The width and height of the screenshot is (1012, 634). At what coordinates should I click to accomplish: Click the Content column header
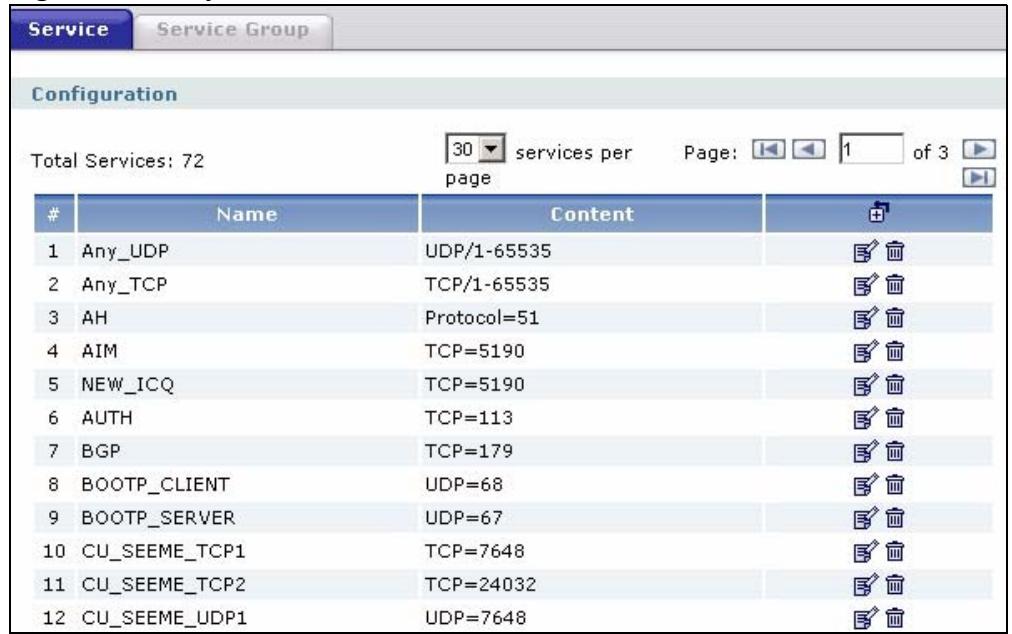pos(592,214)
